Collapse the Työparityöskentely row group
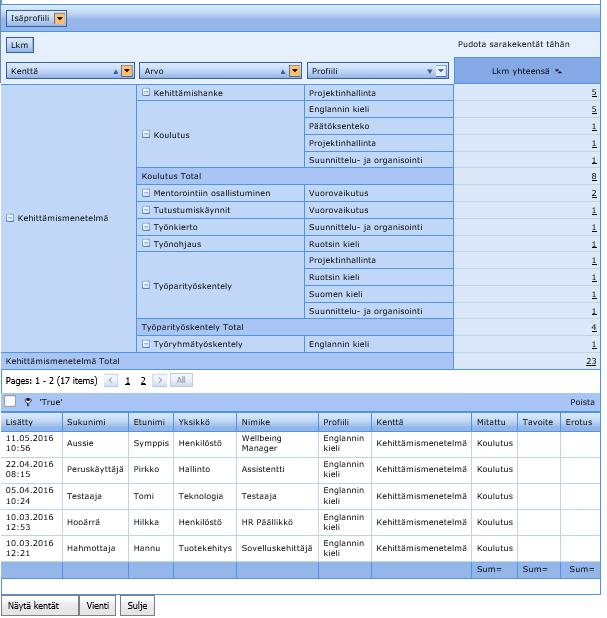The image size is (607, 618). click(x=146, y=285)
